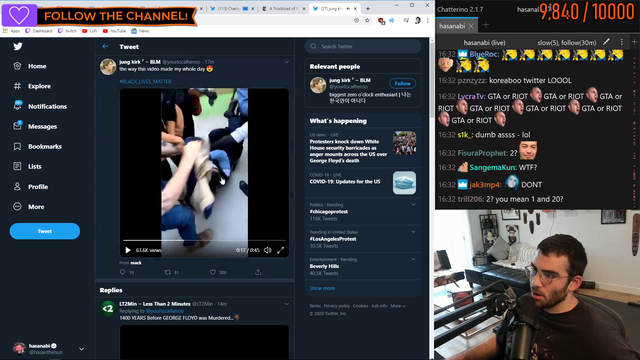Mute the video volume icon

[267, 250]
